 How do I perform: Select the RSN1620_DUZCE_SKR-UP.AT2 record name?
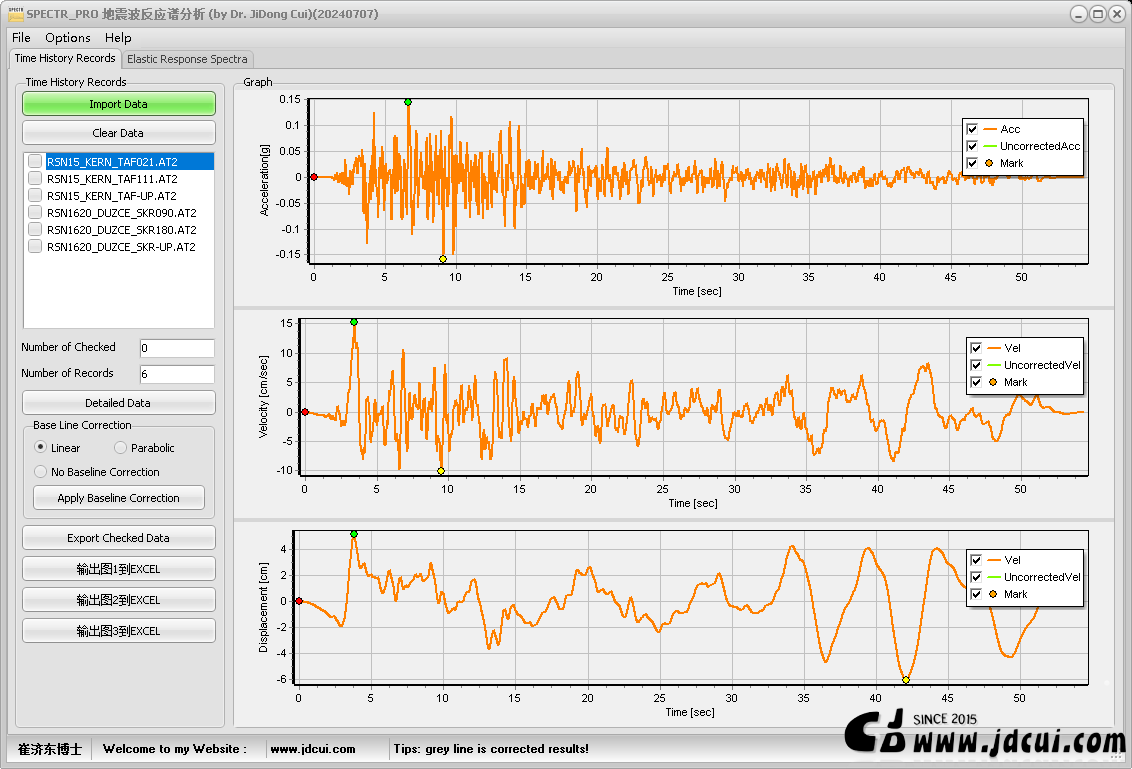121,247
